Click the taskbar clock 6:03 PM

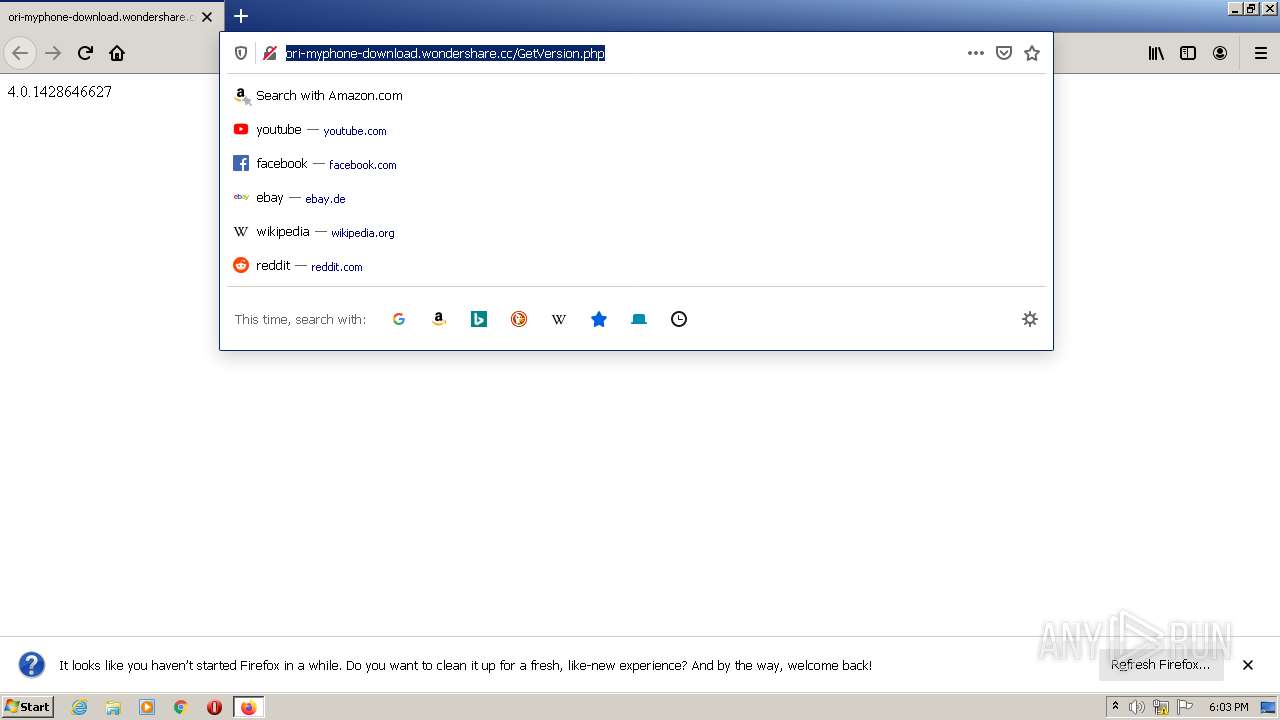(x=1229, y=707)
